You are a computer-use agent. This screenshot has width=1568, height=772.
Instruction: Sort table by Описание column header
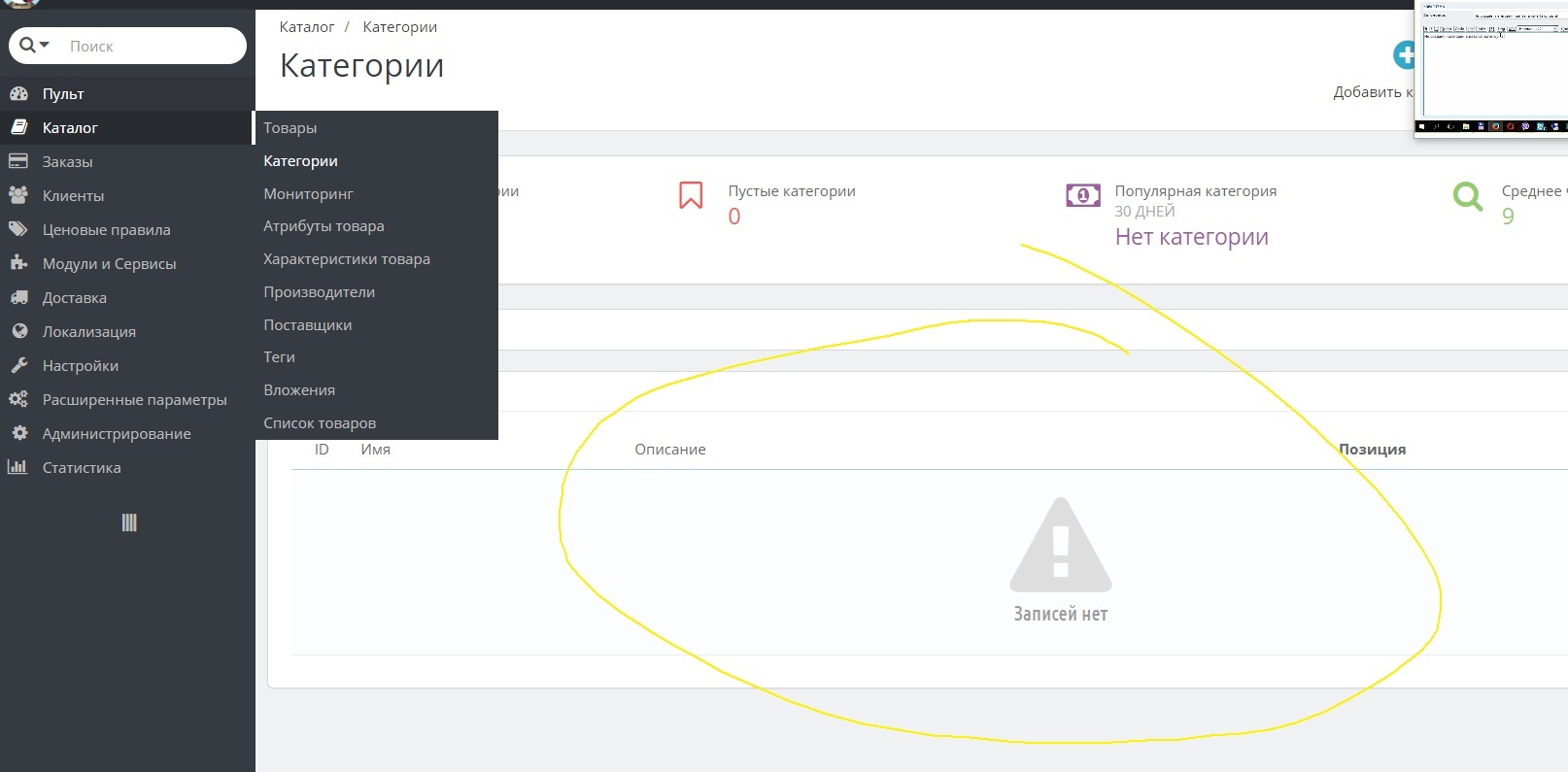tap(670, 450)
